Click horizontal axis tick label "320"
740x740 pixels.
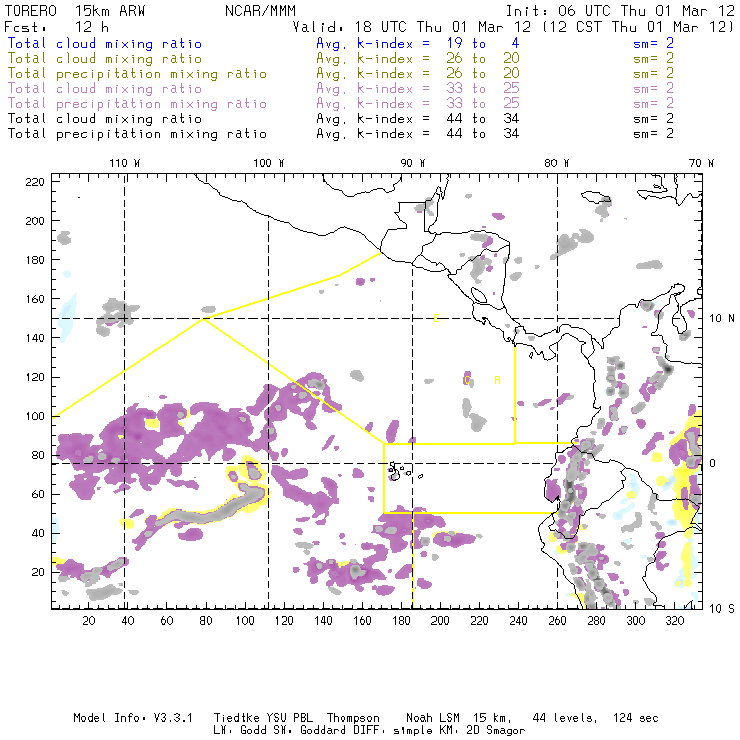pos(675,621)
